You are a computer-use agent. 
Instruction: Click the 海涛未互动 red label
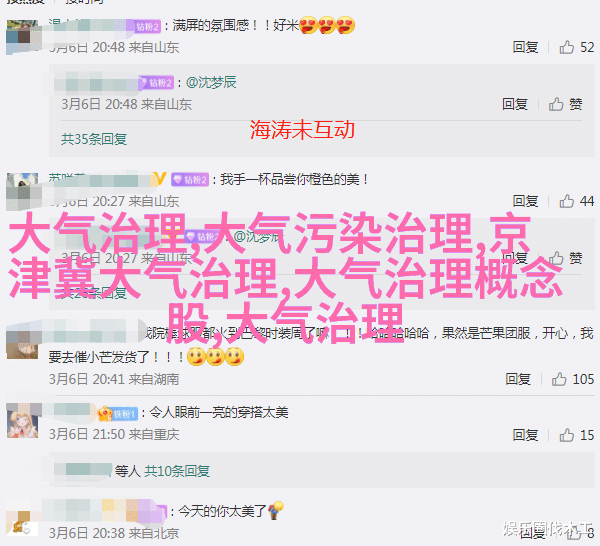tap(302, 130)
